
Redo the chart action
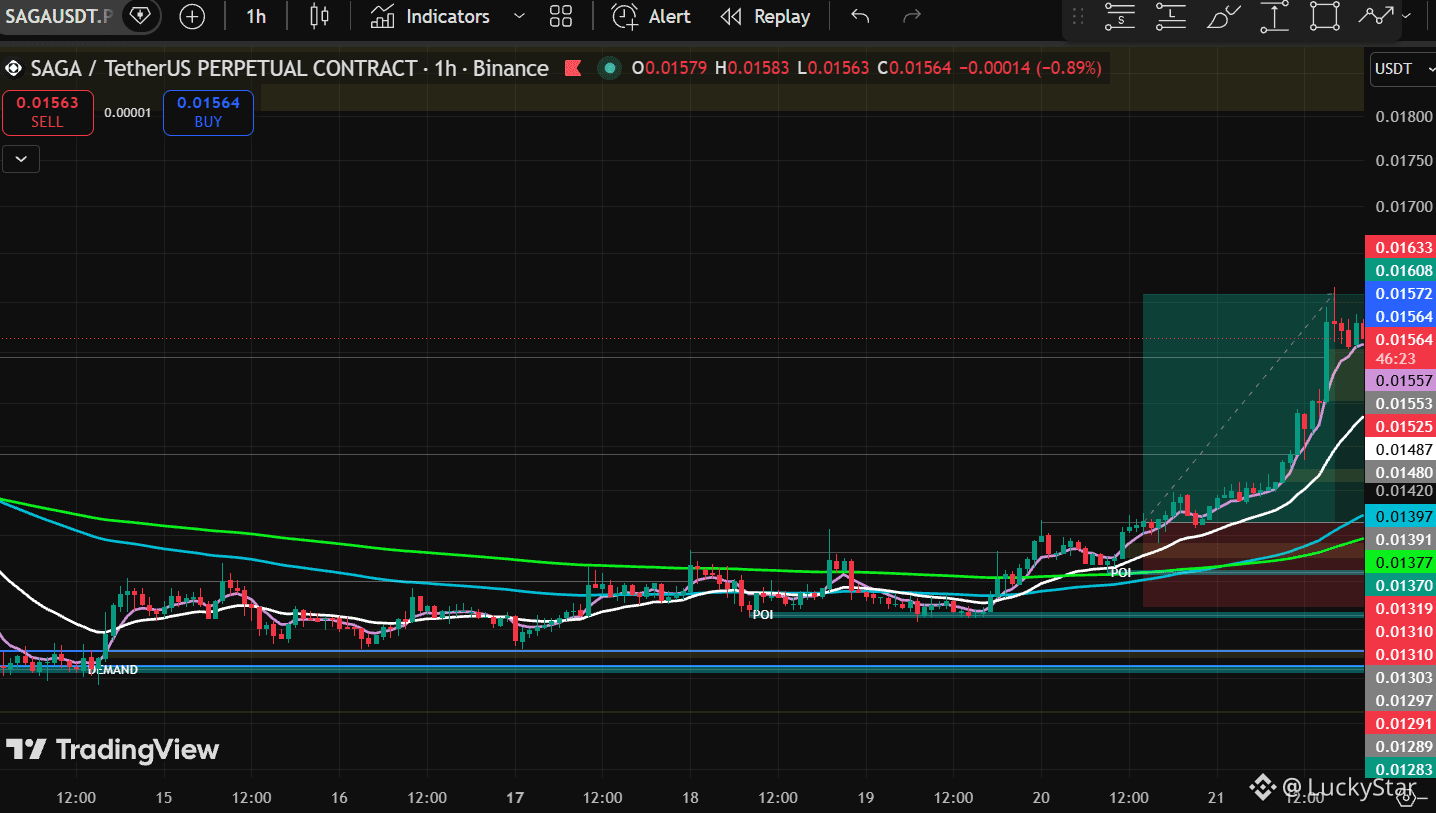click(911, 16)
